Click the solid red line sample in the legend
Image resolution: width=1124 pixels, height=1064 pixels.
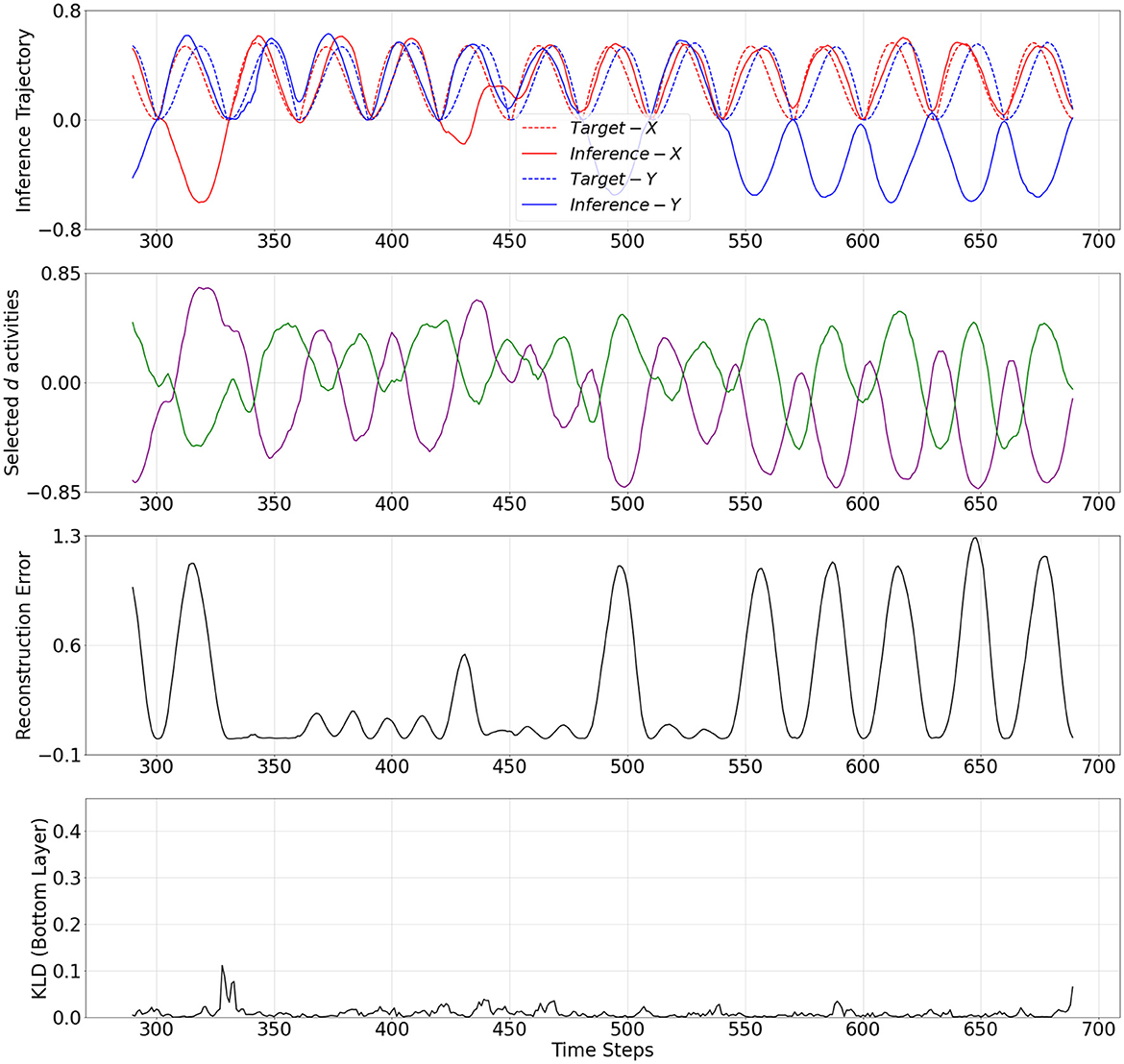pos(540,154)
